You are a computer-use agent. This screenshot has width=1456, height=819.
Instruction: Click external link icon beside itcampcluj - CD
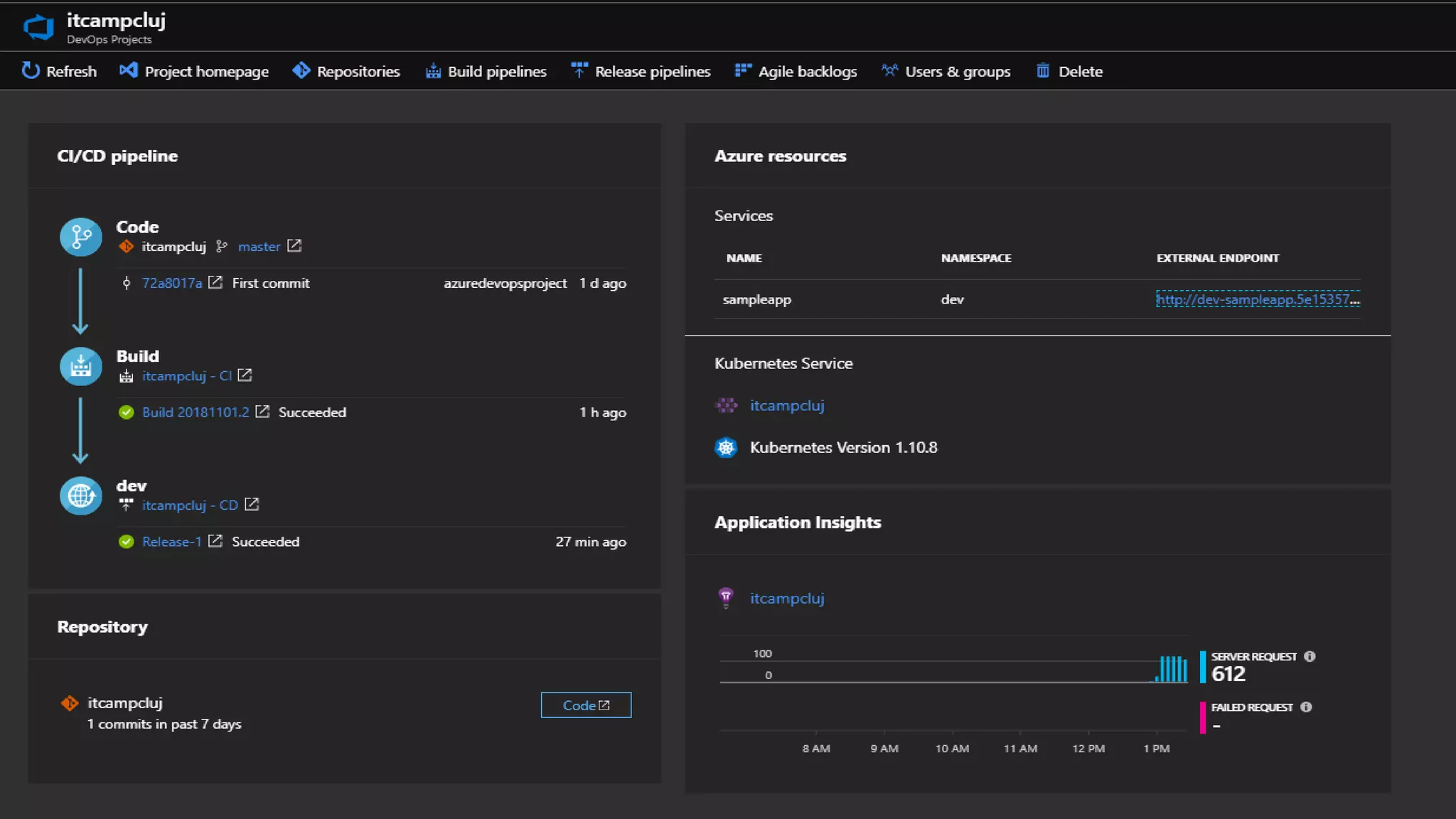point(252,505)
